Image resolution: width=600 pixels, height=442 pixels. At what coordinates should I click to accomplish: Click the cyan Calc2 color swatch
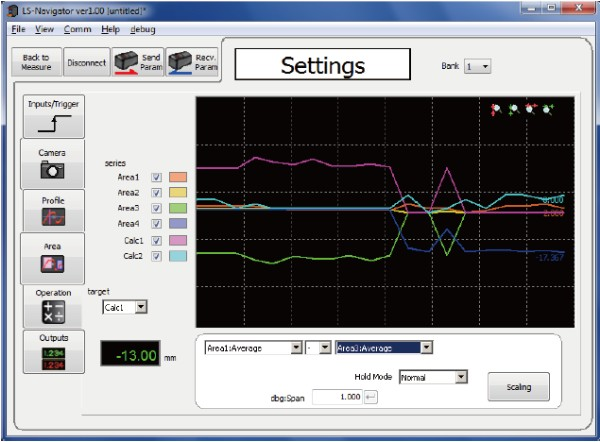(178, 256)
